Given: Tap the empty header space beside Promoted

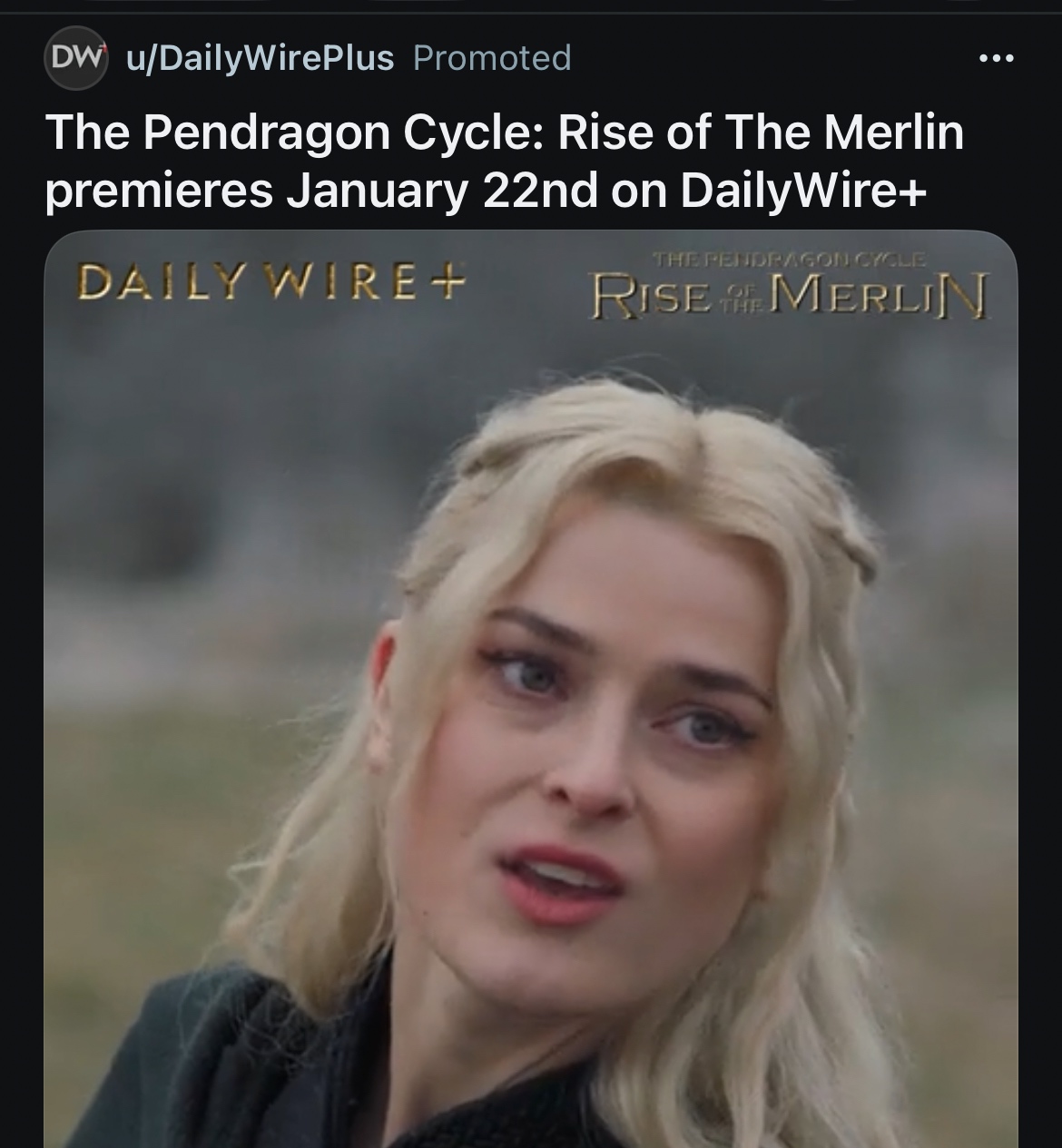Looking at the screenshot, I should click(772, 58).
